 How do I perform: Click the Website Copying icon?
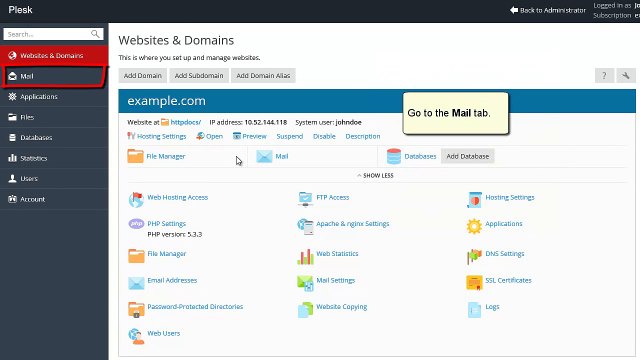tap(305, 310)
